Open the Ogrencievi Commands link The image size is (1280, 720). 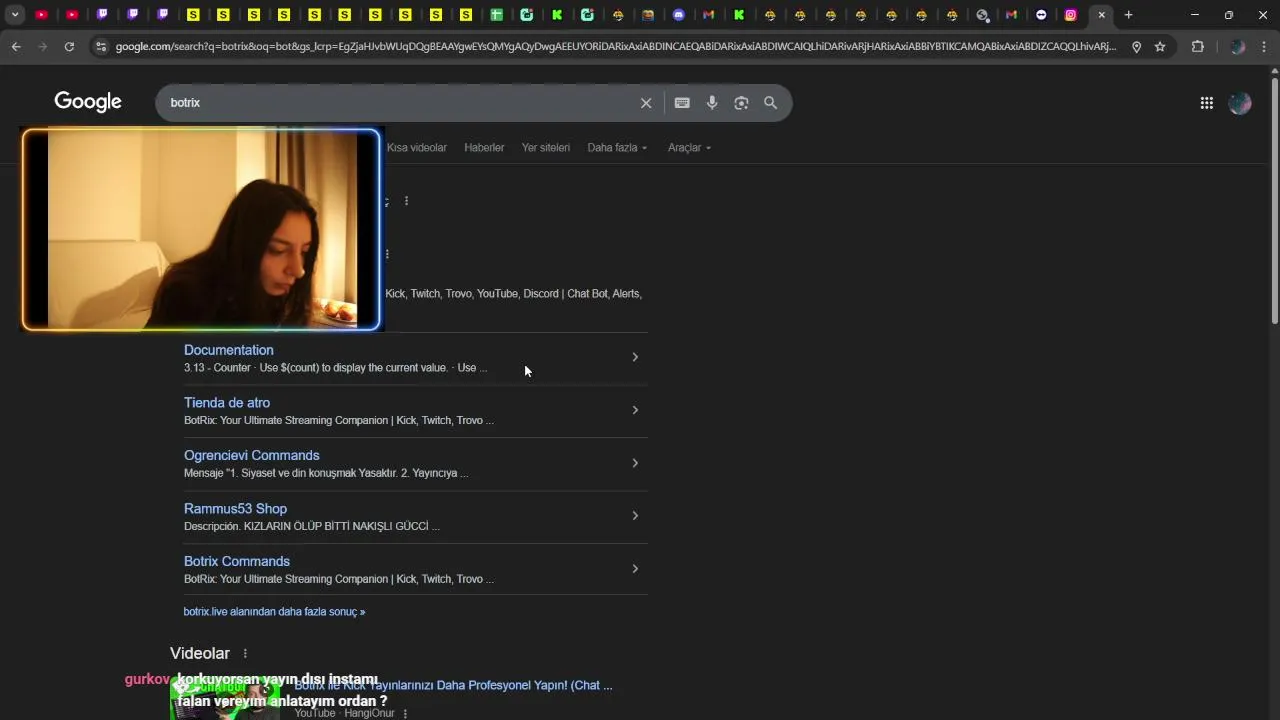(x=252, y=456)
